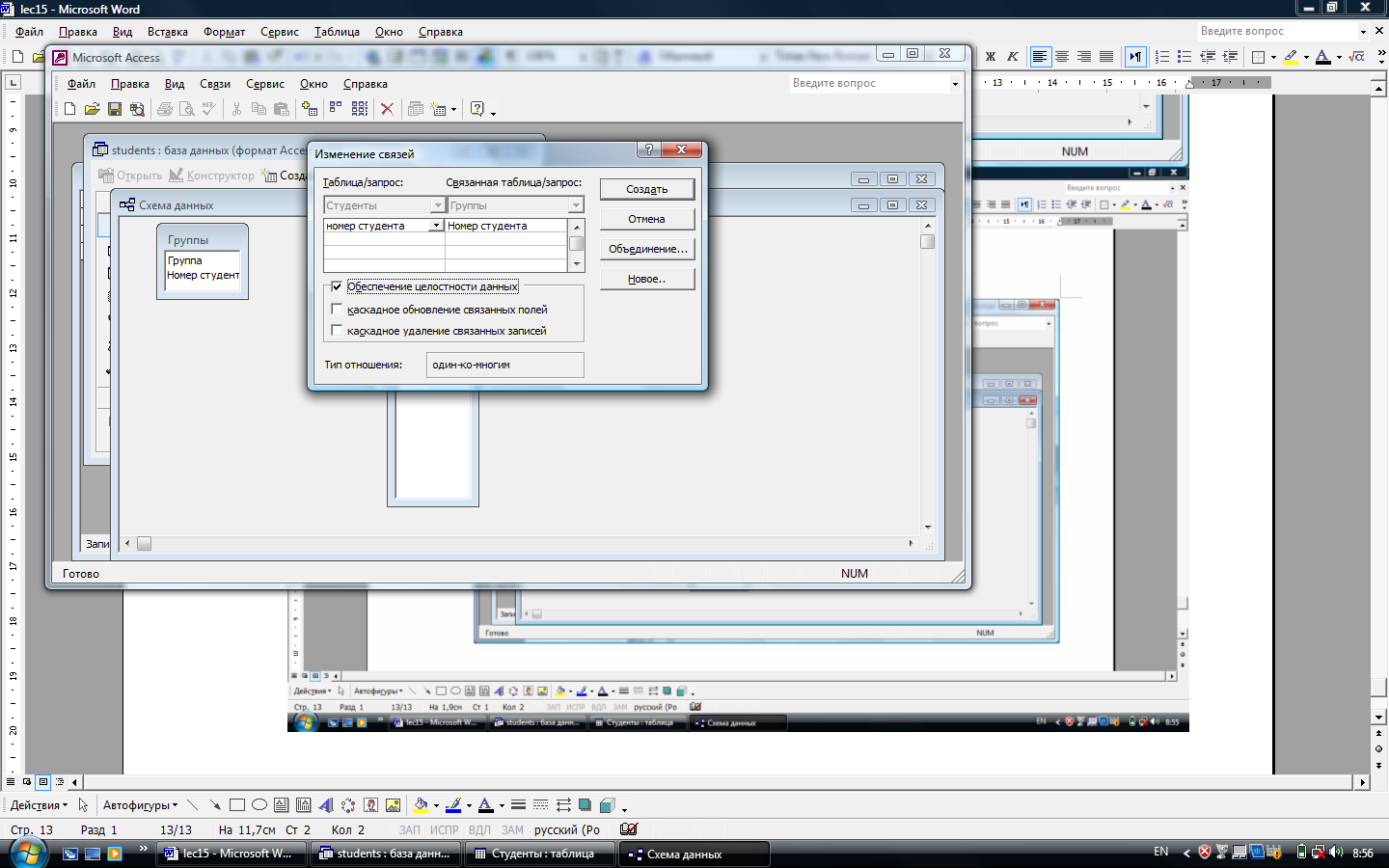The height and width of the screenshot is (868, 1389).
Task: Switch to Print Layout view button
Action: 43,782
